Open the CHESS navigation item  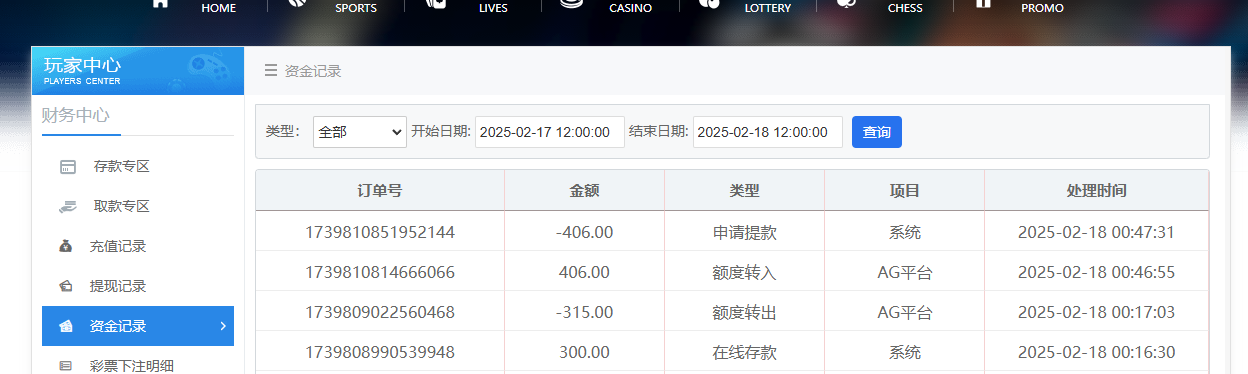coord(905,8)
